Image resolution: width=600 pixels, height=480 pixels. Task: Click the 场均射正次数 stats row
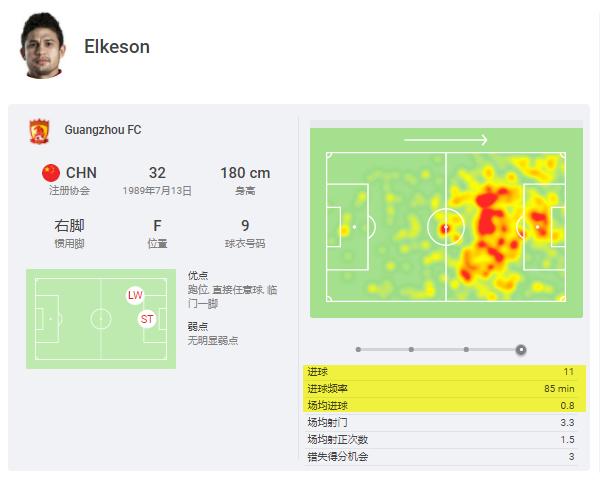[445, 440]
